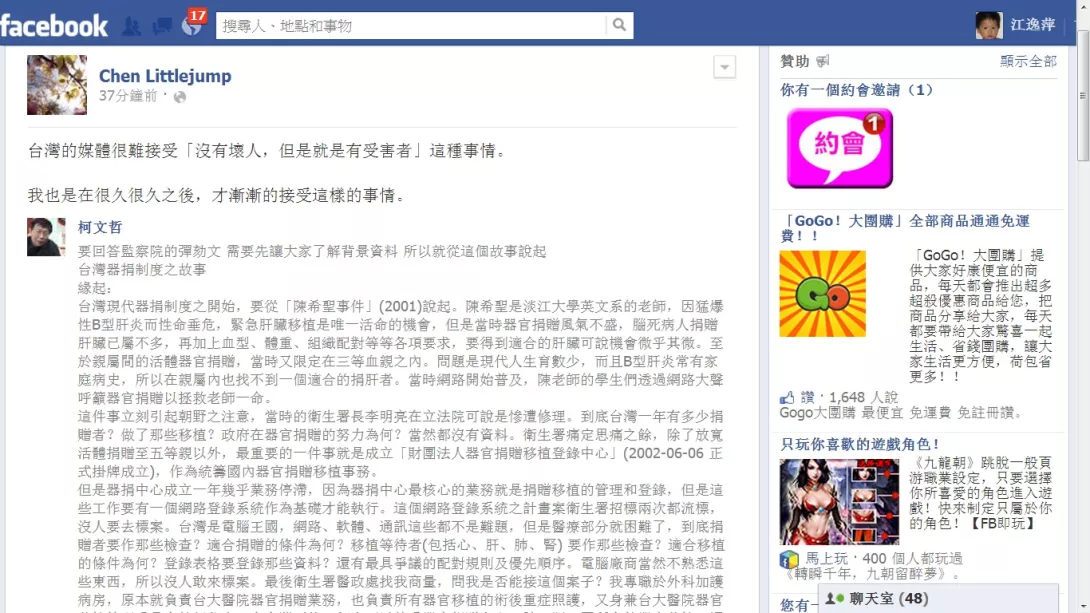Image resolution: width=1090 pixels, height=613 pixels.
Task: Click the thumbs-up like icon for GoGo ad
Action: (787, 398)
